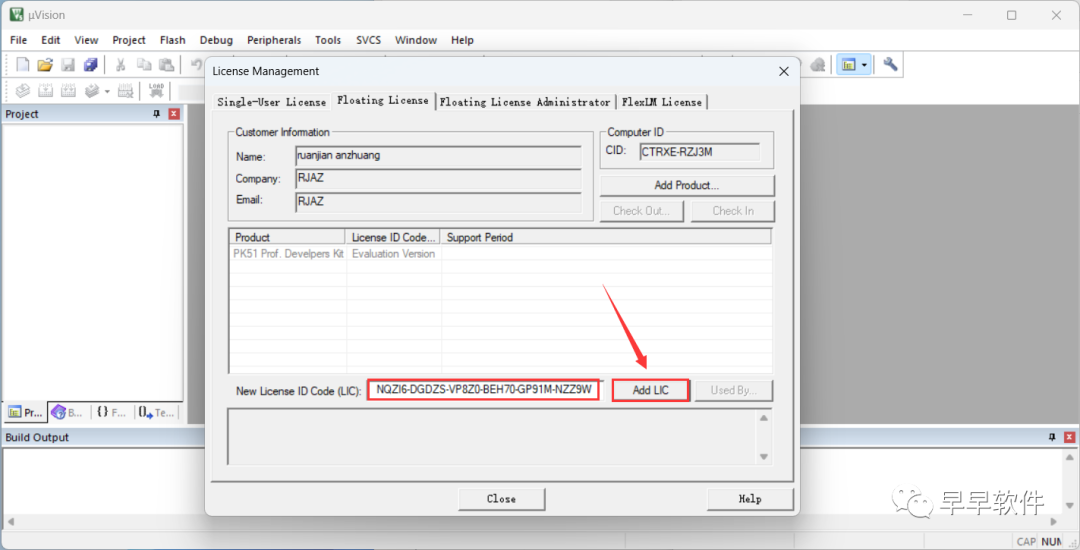Expand the window layout dropdown arrow
The image size is (1080, 550).
864,65
